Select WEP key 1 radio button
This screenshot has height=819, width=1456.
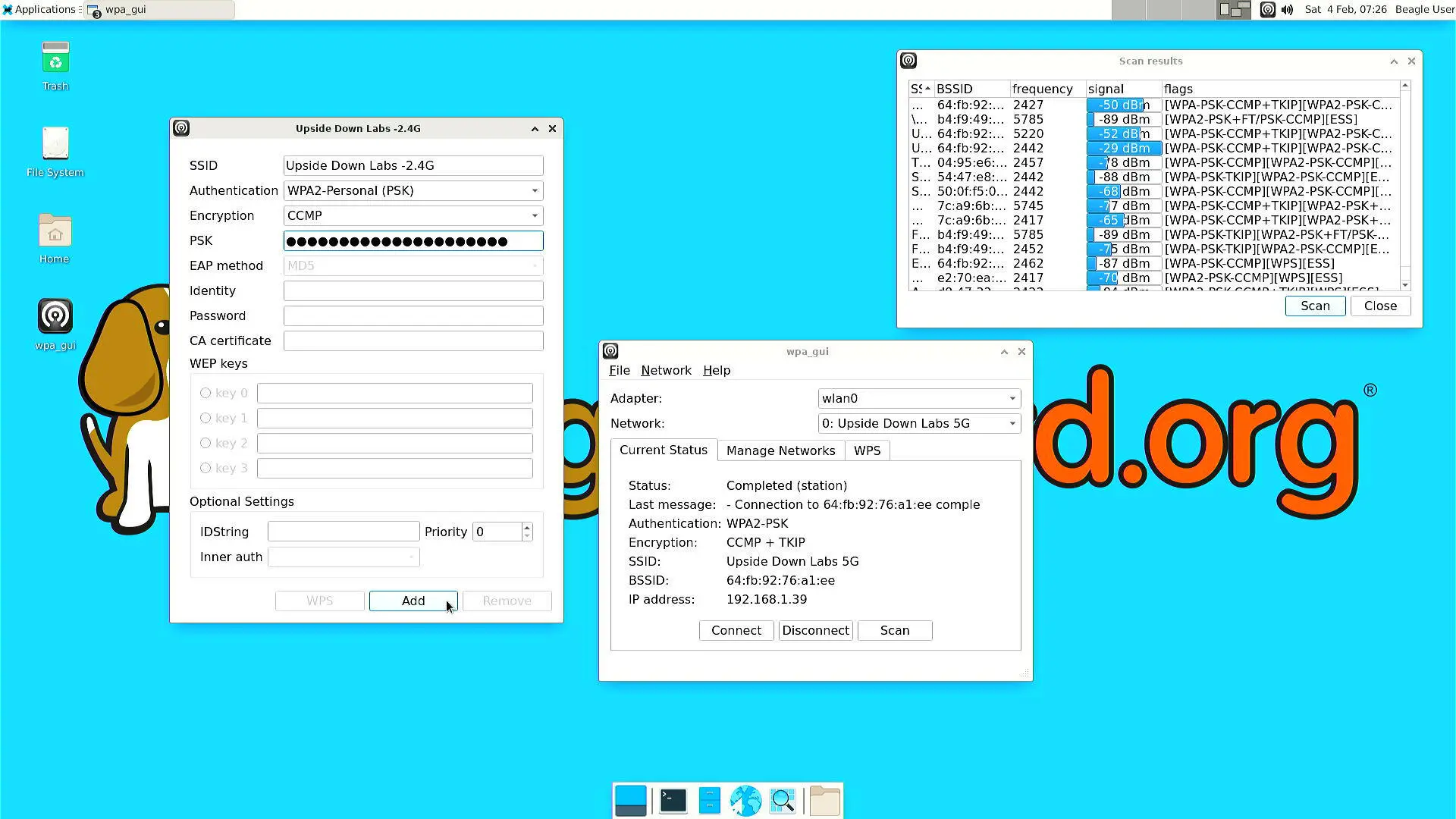[205, 418]
